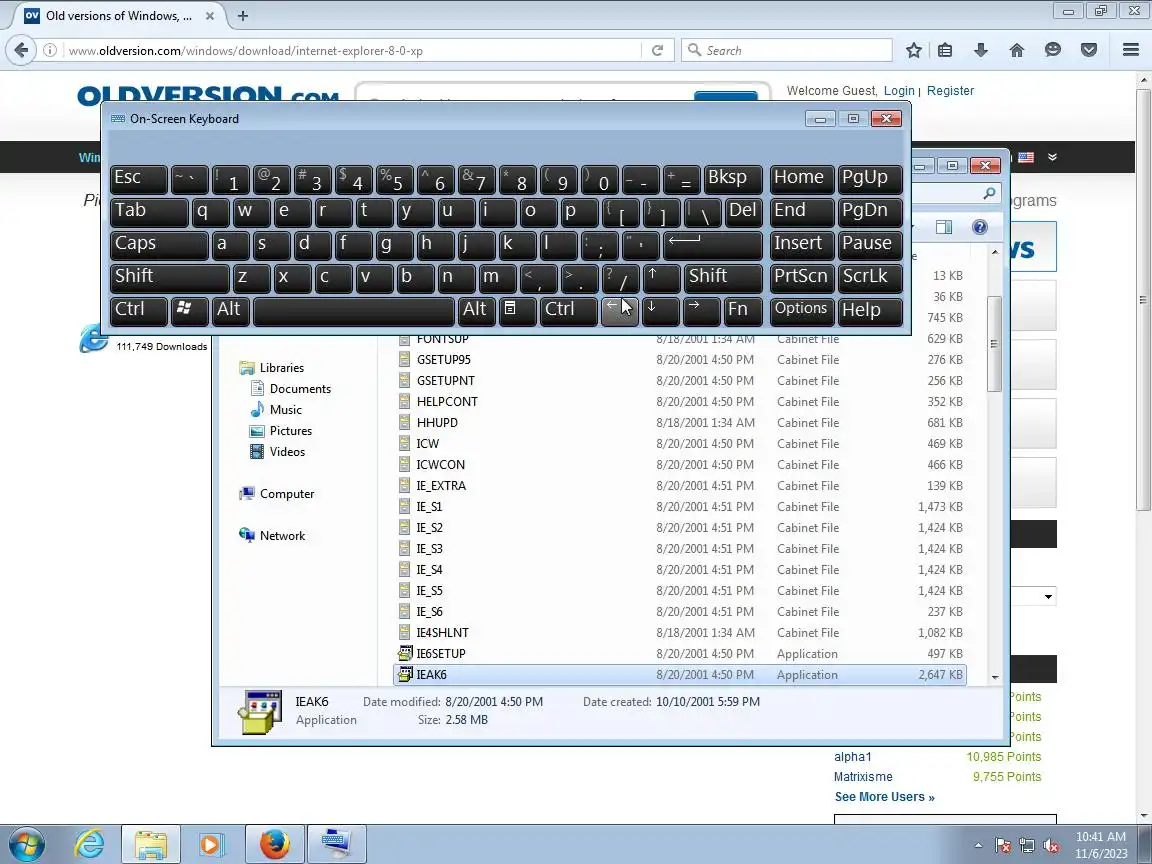Viewport: 1152px width, 864px height.
Task: Toggle the ScrLk key
Action: pos(870,278)
